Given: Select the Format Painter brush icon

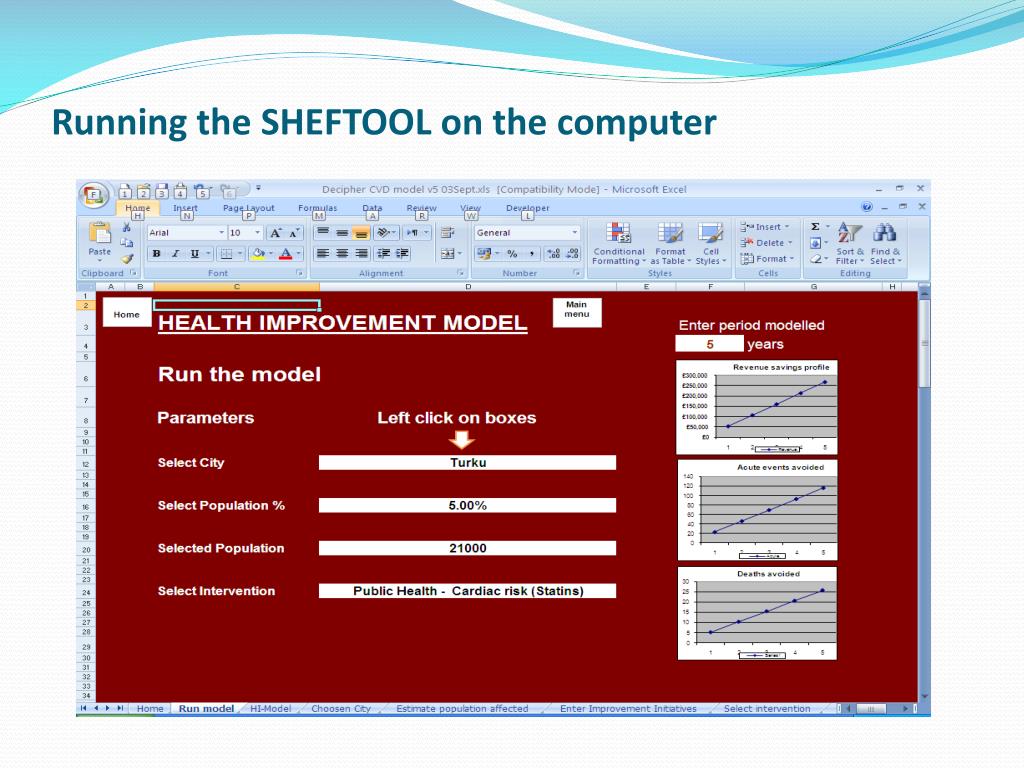Looking at the screenshot, I should 127,259.
